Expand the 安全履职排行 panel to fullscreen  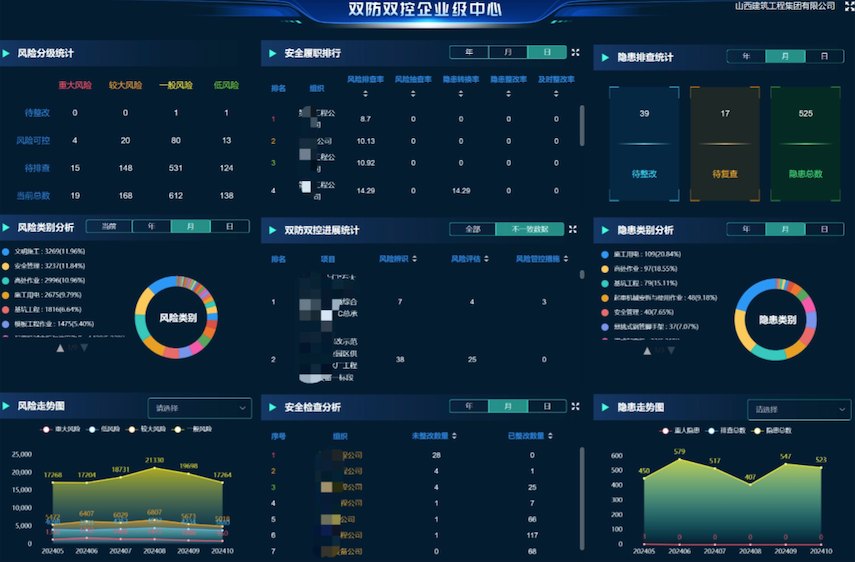pyautogui.click(x=575, y=52)
